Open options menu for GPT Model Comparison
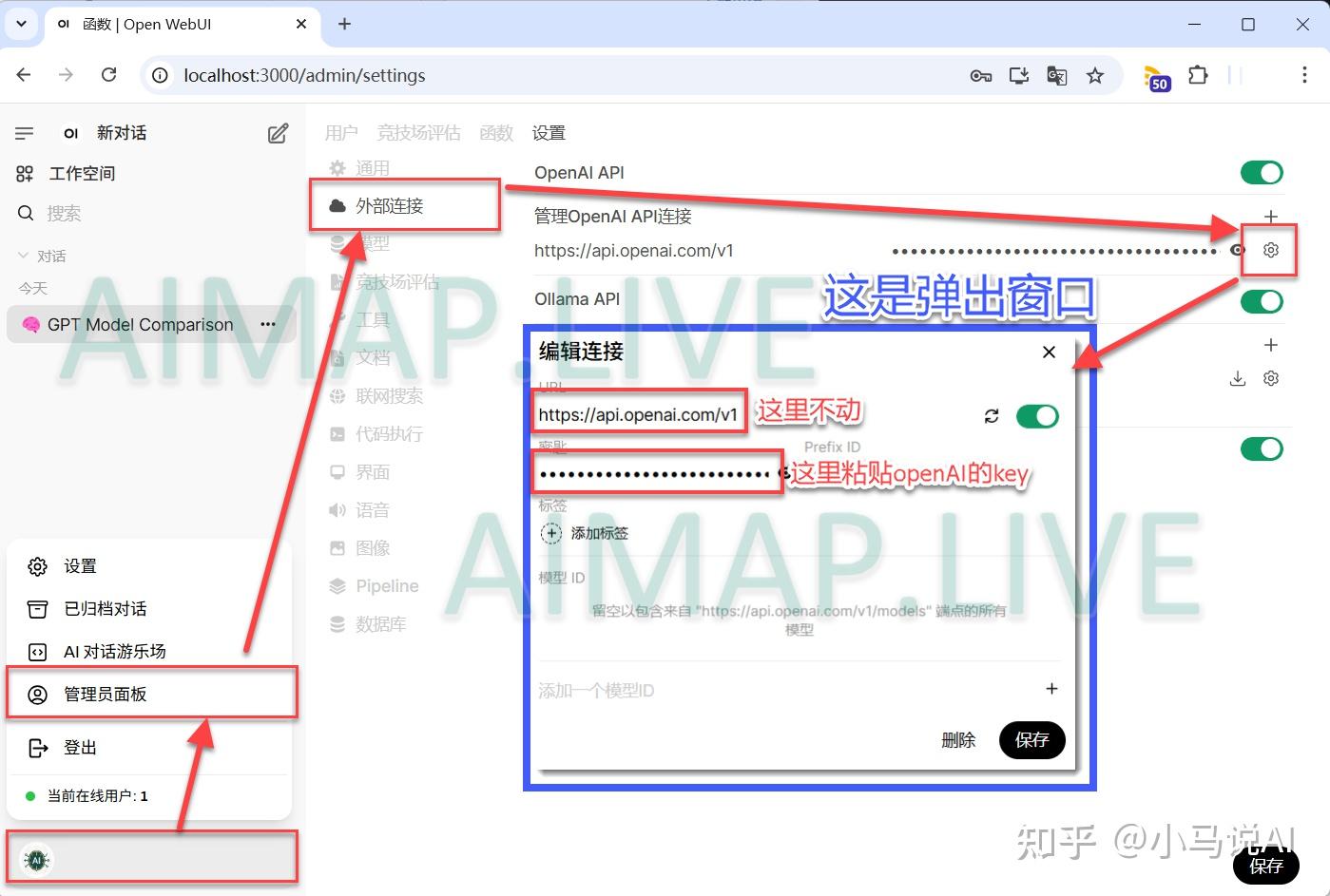Image resolution: width=1330 pixels, height=896 pixels. pos(268,324)
